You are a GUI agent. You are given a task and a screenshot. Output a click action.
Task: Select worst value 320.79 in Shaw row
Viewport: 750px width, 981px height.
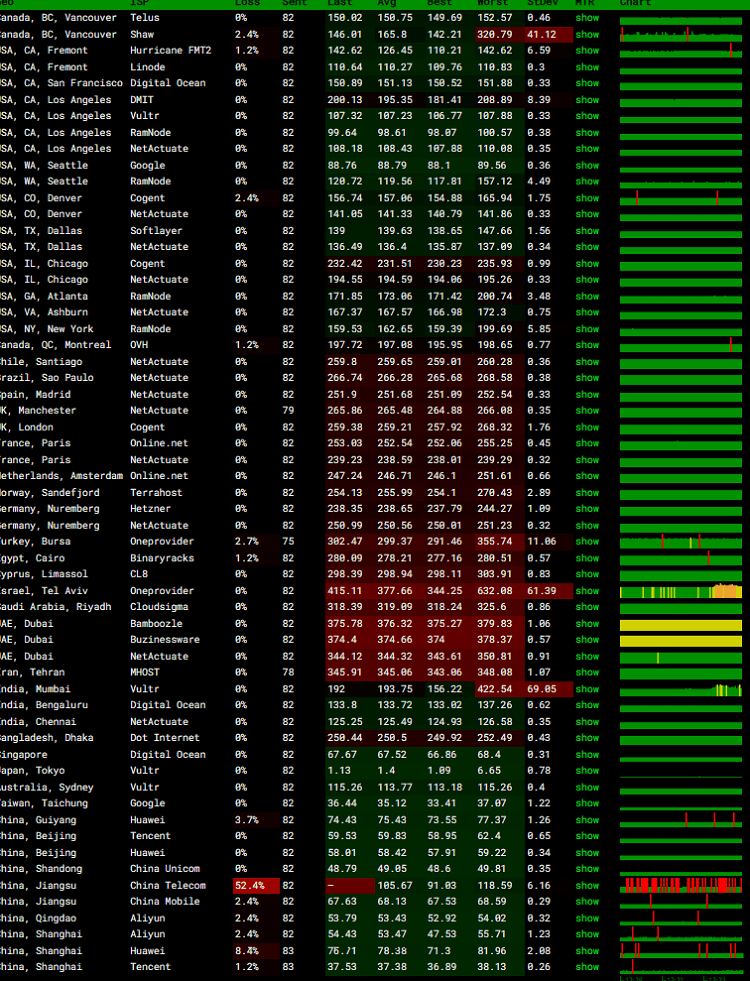click(495, 34)
